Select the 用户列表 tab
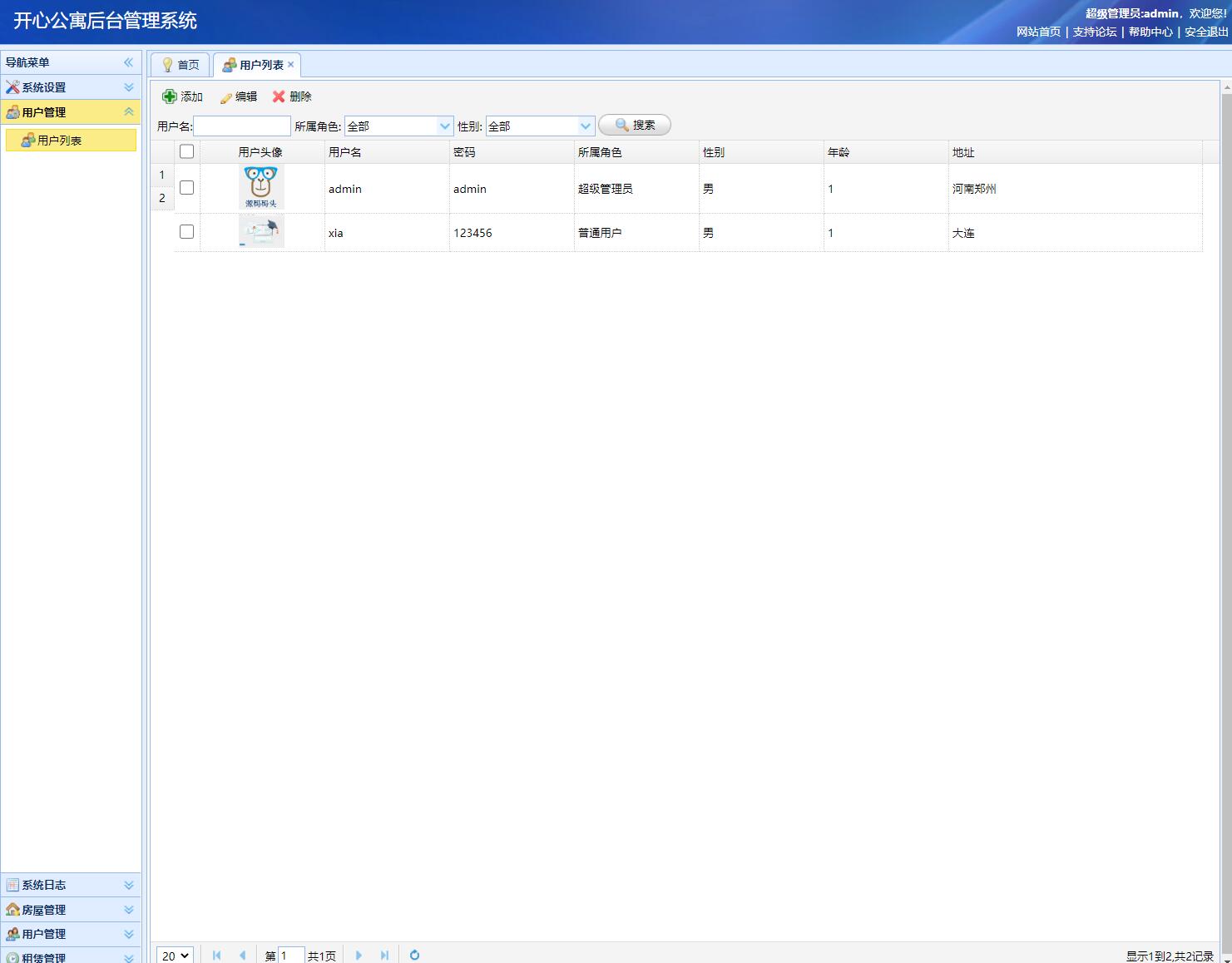Screen dimensions: 1232x963 tap(257, 65)
